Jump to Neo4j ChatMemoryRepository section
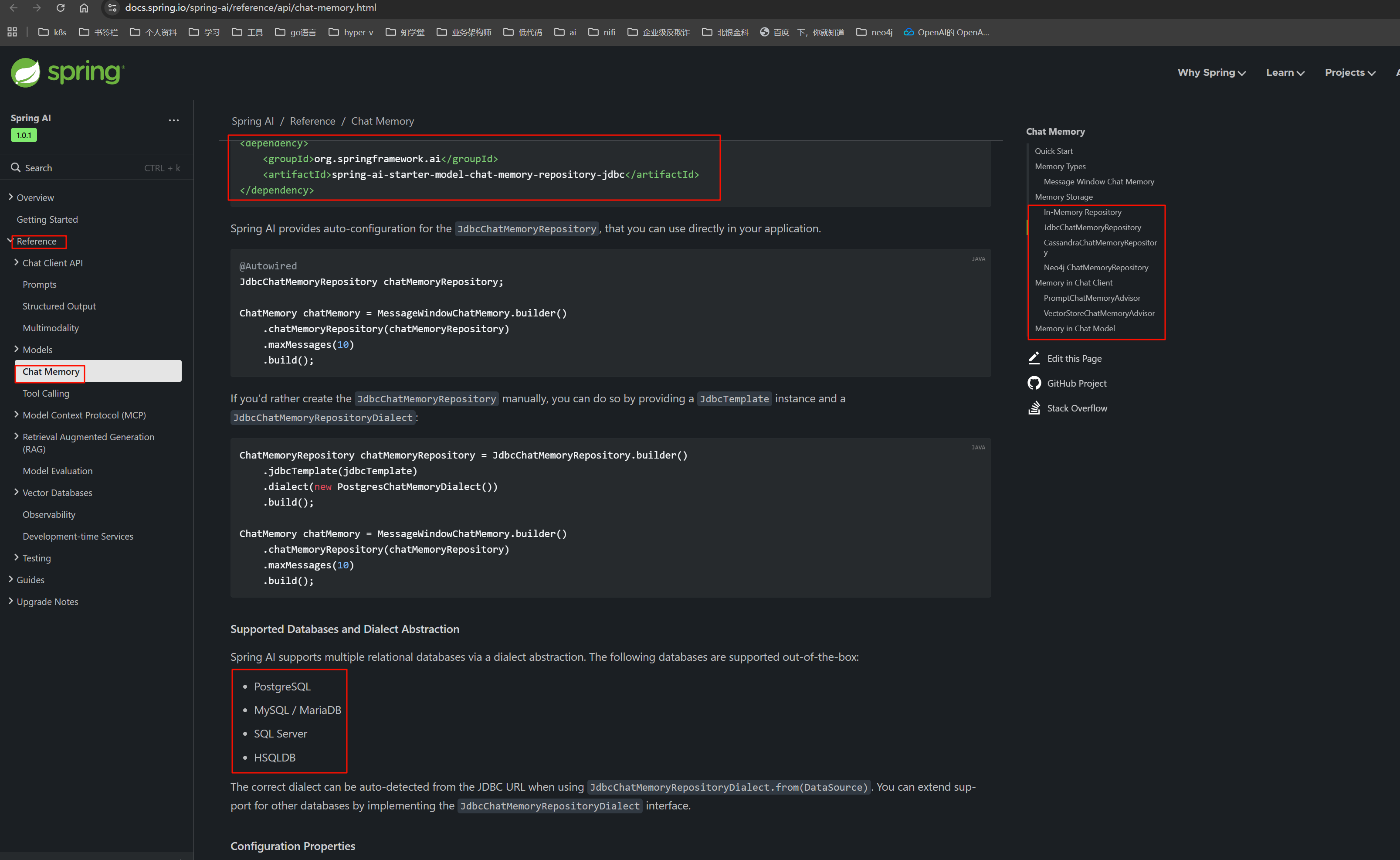The height and width of the screenshot is (860, 1400). [x=1095, y=267]
